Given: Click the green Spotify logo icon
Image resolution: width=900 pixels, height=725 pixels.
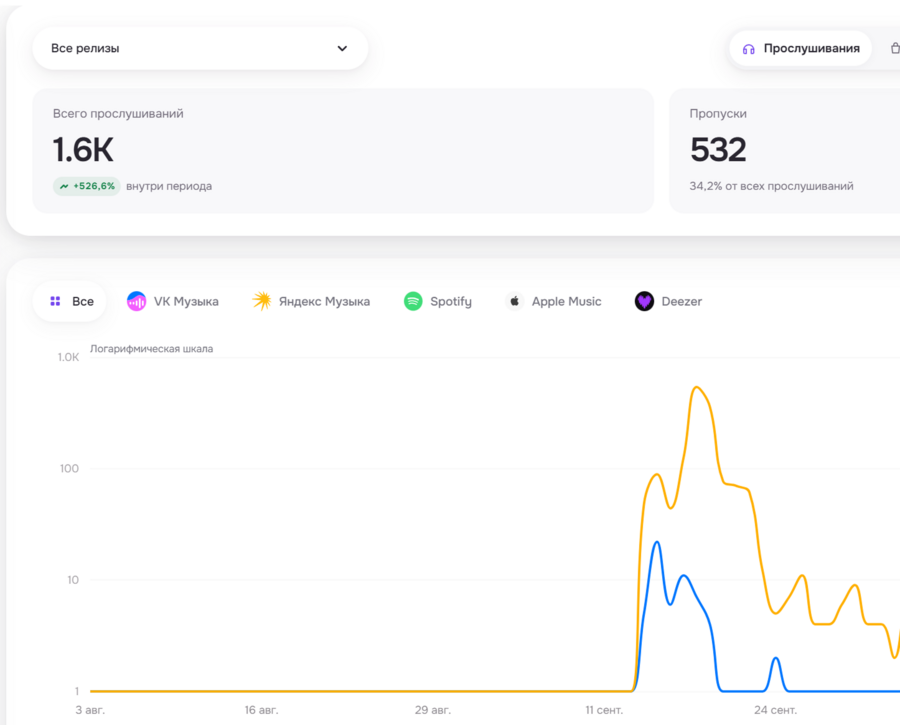Looking at the screenshot, I should click(413, 301).
